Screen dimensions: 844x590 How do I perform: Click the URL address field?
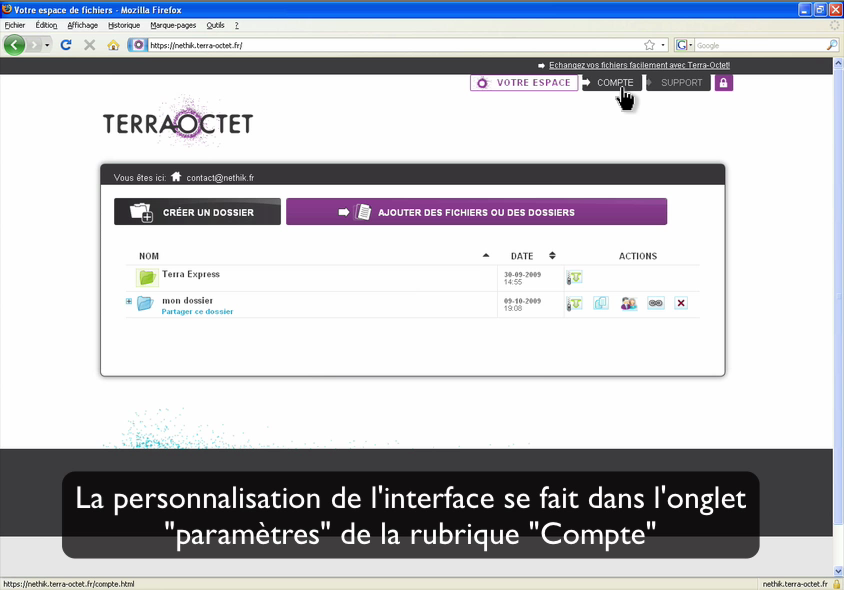coord(396,45)
